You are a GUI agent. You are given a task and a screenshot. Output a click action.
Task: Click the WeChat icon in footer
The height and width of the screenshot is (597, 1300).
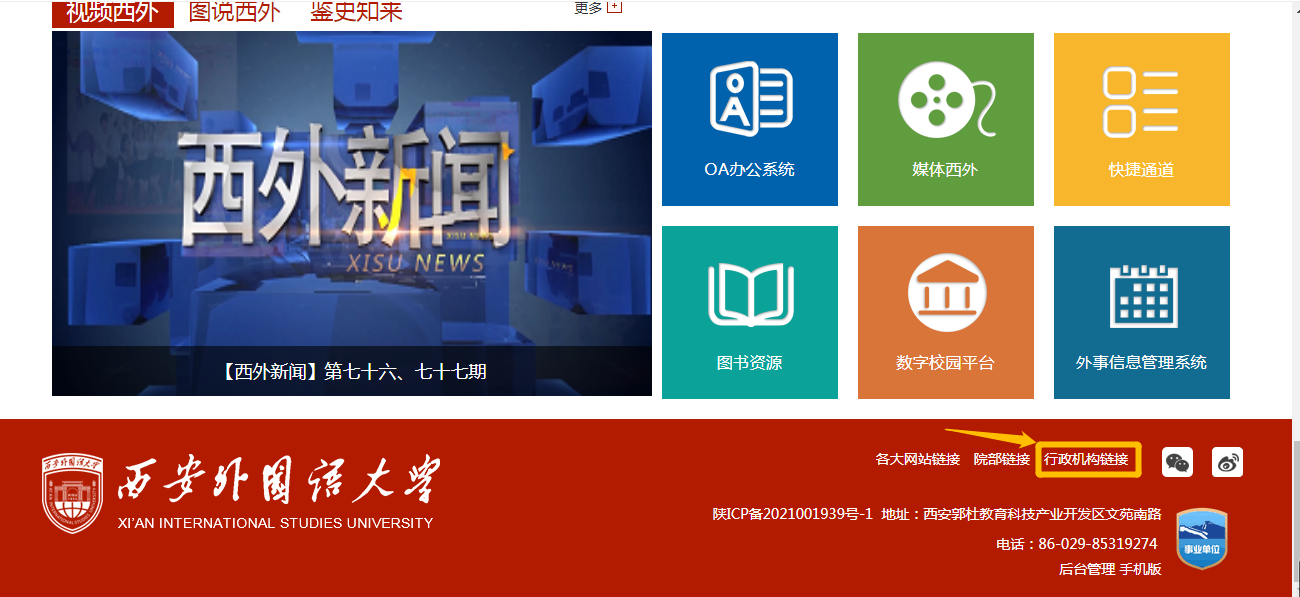[x=1177, y=462]
